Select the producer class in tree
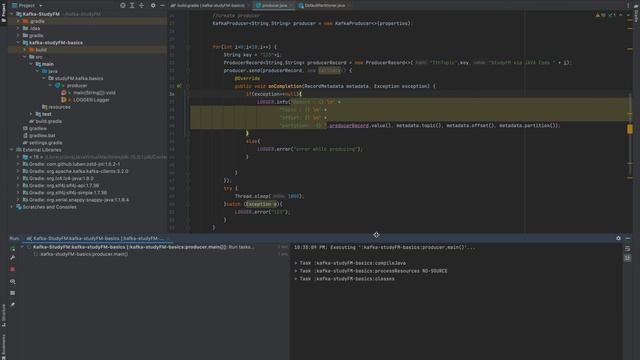640x360 pixels. click(x=71, y=85)
